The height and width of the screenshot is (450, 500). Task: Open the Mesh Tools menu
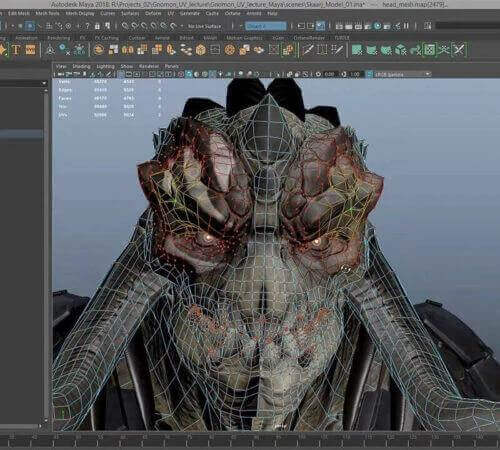pos(47,14)
